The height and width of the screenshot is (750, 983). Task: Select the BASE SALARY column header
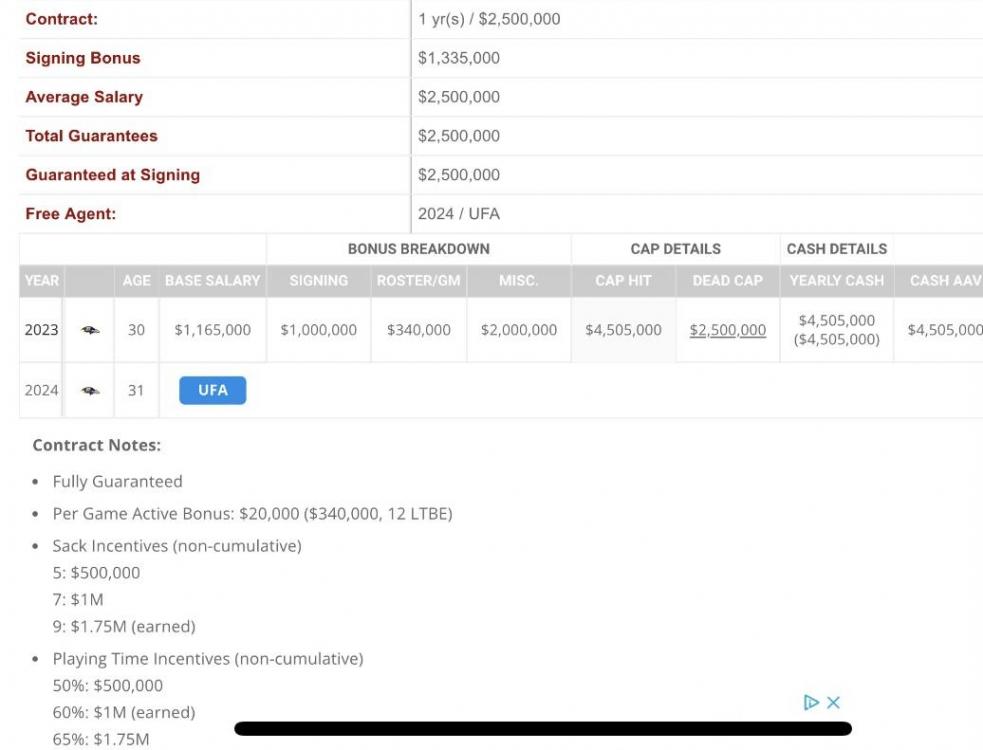tap(212, 281)
